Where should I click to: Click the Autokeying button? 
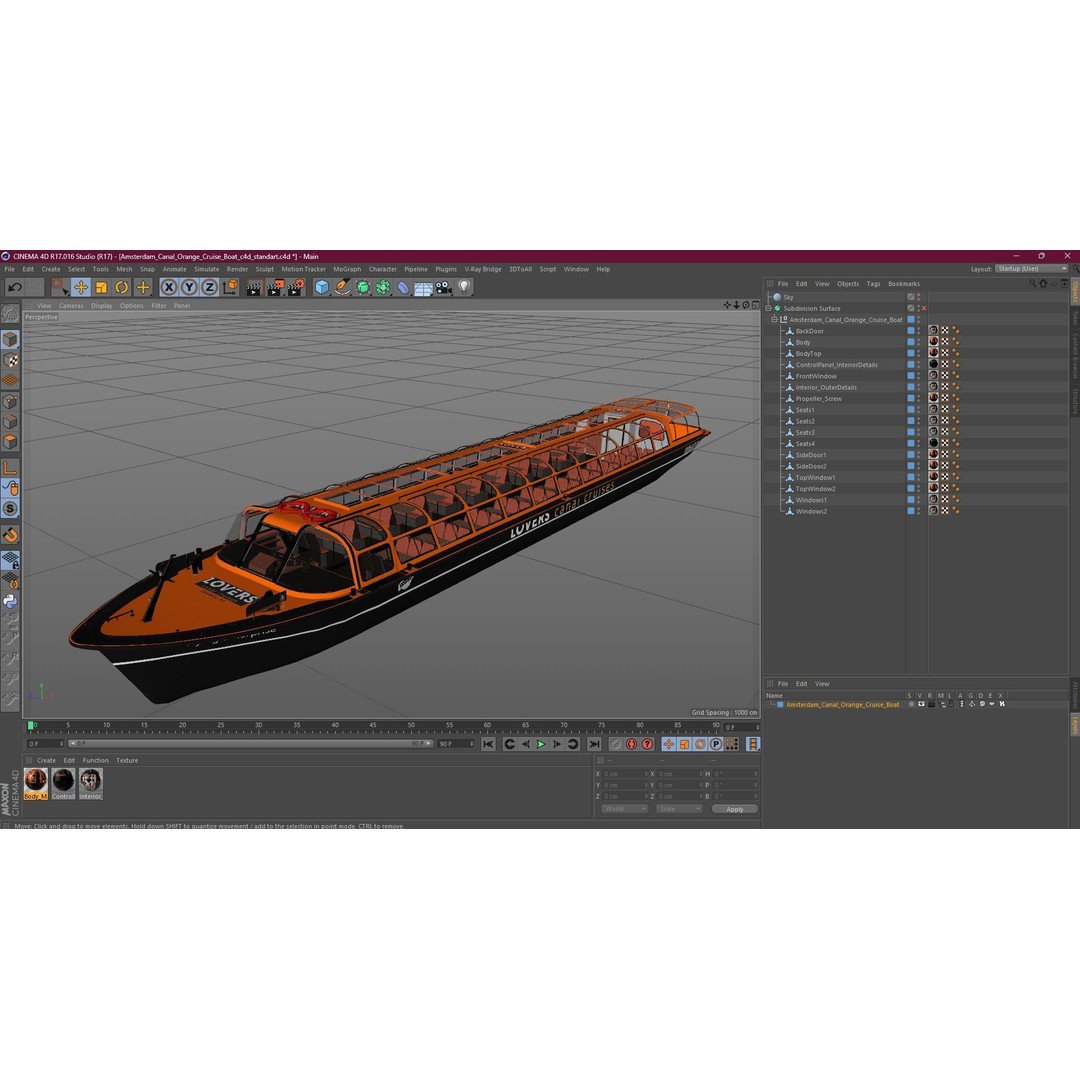631,744
